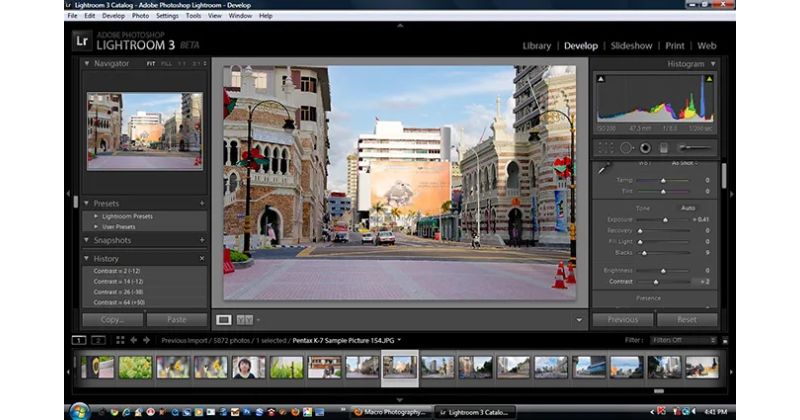800x420 pixels.
Task: Select the Crop Overlay tool
Action: click(x=606, y=148)
